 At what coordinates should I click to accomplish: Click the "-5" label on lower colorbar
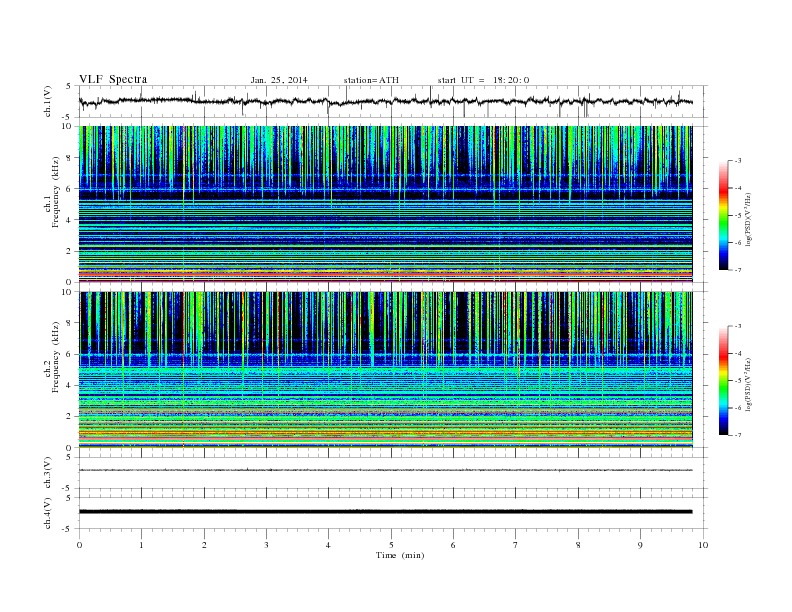738,381
